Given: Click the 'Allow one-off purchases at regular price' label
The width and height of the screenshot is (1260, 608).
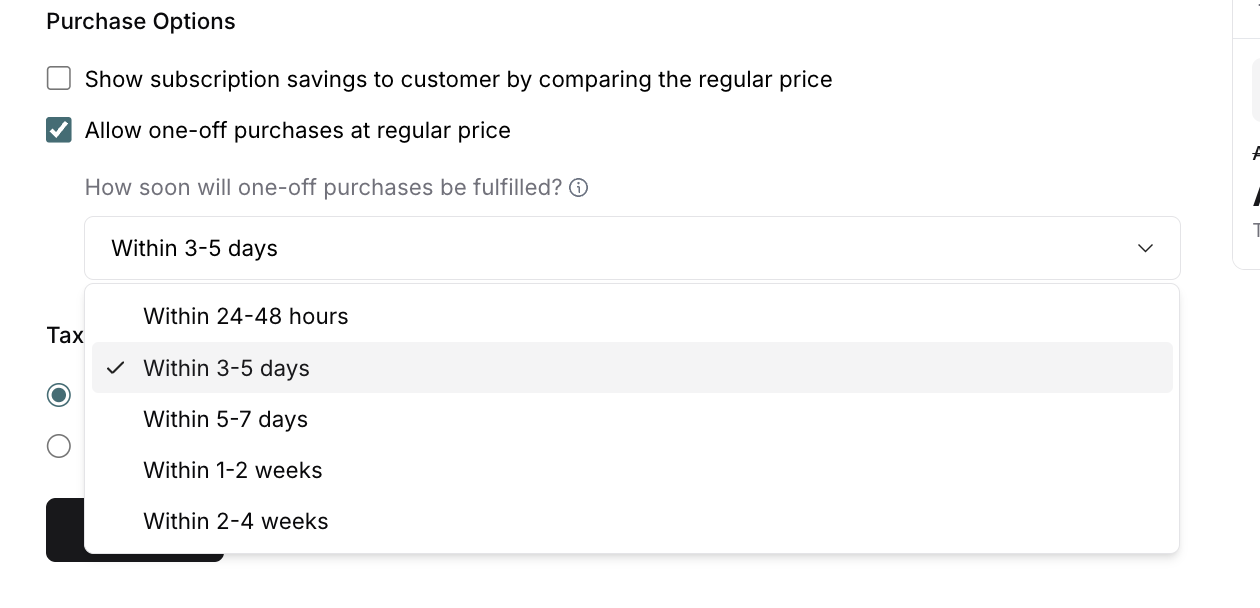Looking at the screenshot, I should (297, 130).
